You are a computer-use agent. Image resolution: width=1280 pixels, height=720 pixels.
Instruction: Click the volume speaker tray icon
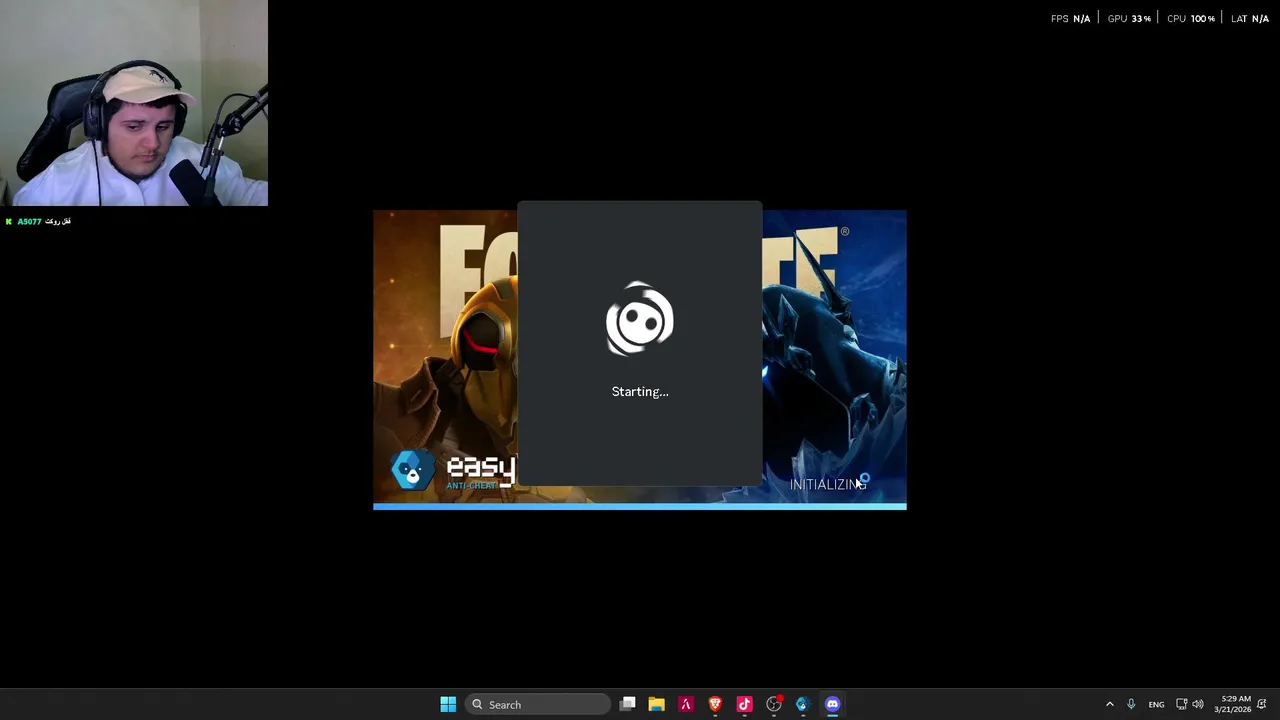(x=1198, y=704)
